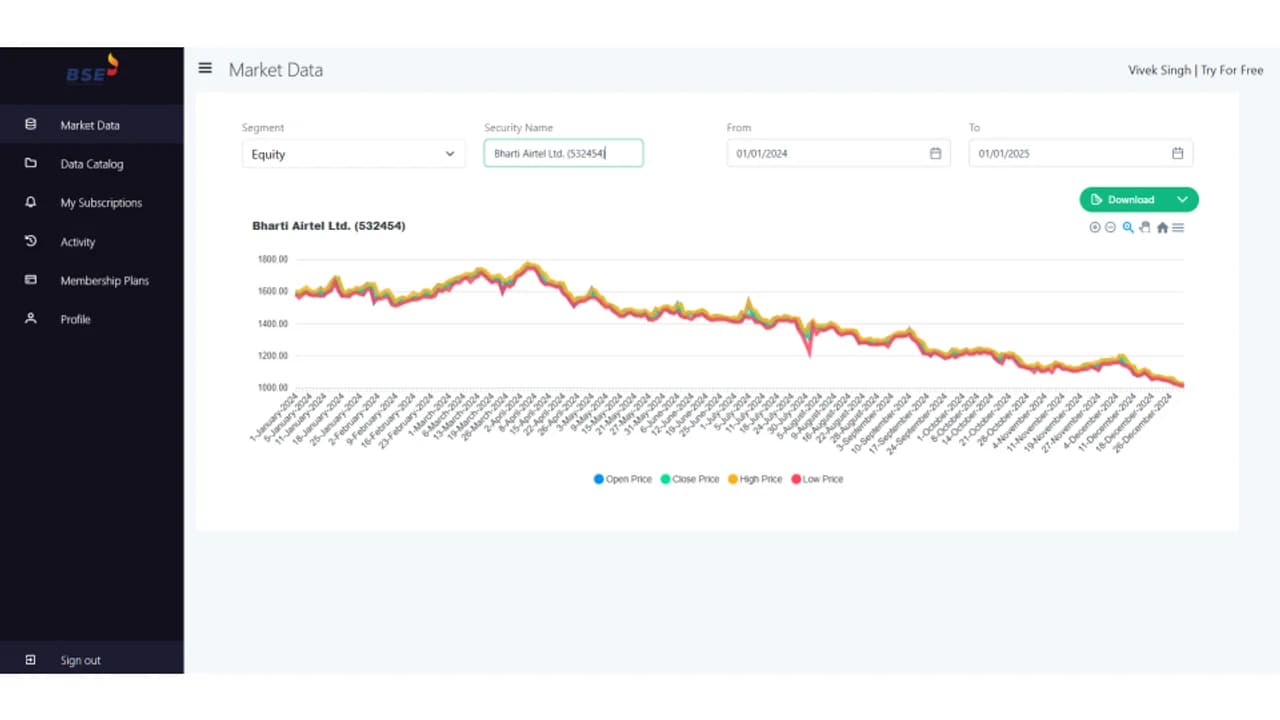Click the Segment field label
The height and width of the screenshot is (720, 1280).
tap(263, 127)
